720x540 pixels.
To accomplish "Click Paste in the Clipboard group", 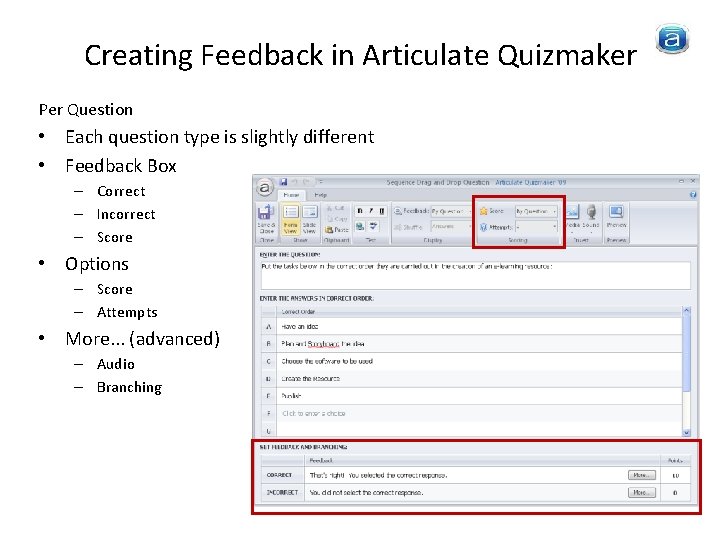I will (336, 229).
